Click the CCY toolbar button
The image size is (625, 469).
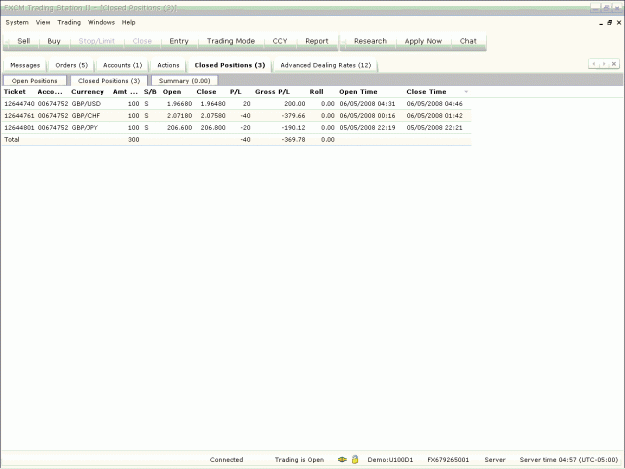point(280,41)
